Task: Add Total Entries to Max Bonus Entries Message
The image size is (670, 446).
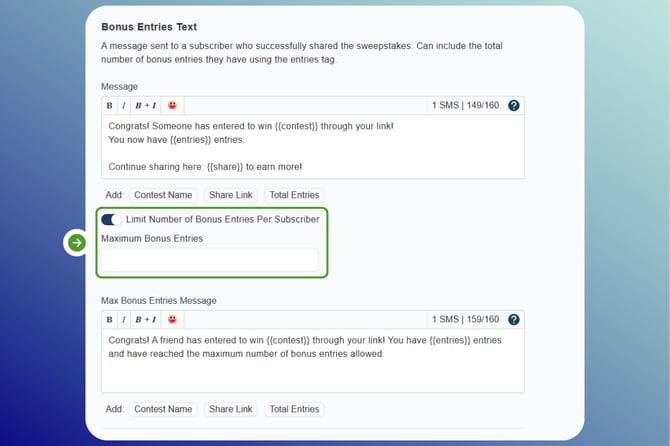Action: click(x=294, y=409)
